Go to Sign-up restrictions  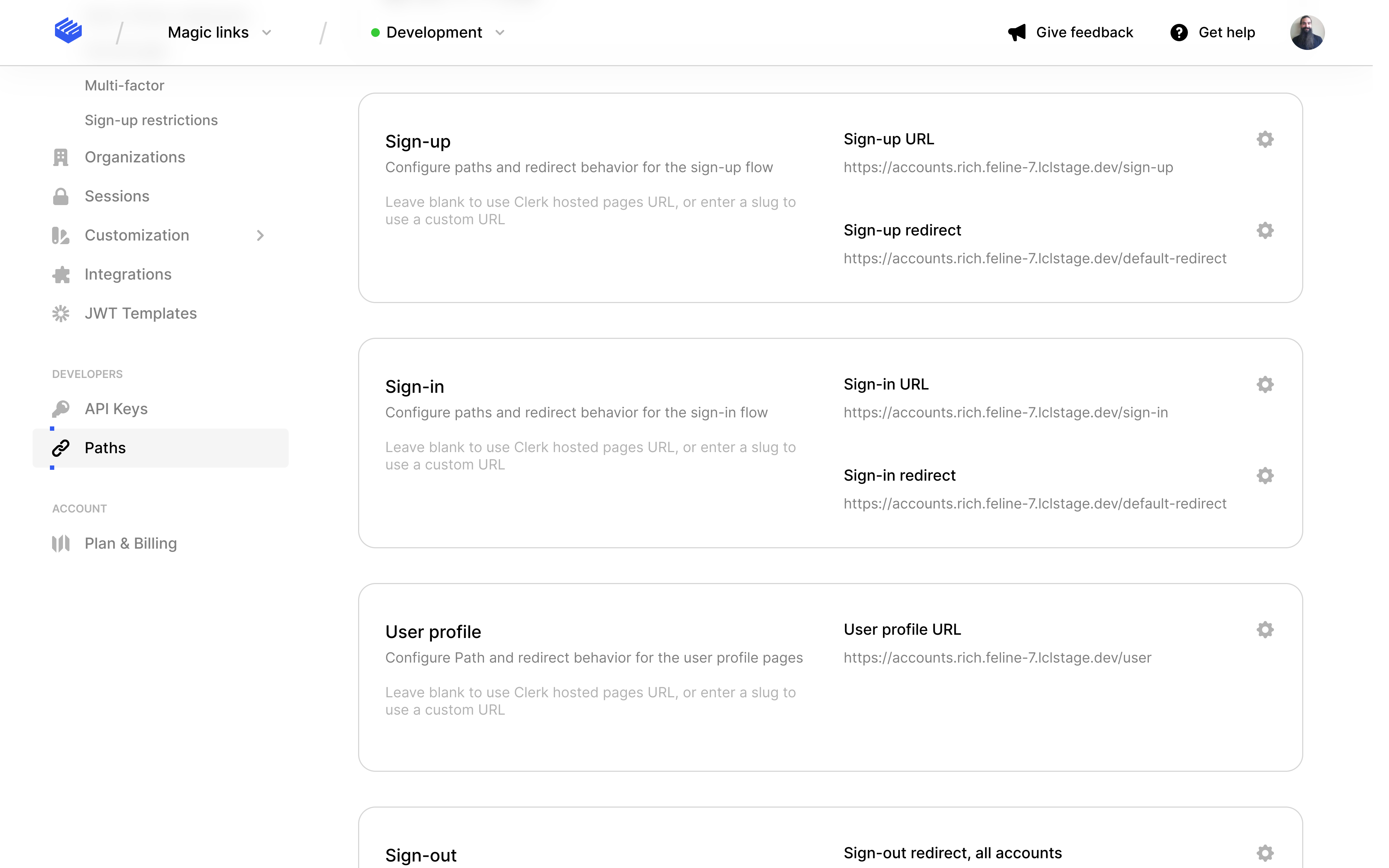pos(152,120)
